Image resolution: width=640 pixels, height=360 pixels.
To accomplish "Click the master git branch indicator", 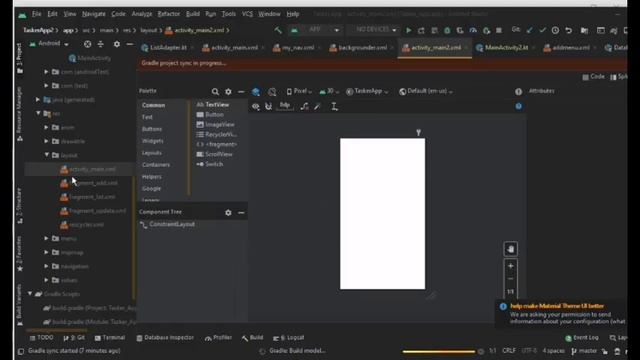I will [x=584, y=351].
